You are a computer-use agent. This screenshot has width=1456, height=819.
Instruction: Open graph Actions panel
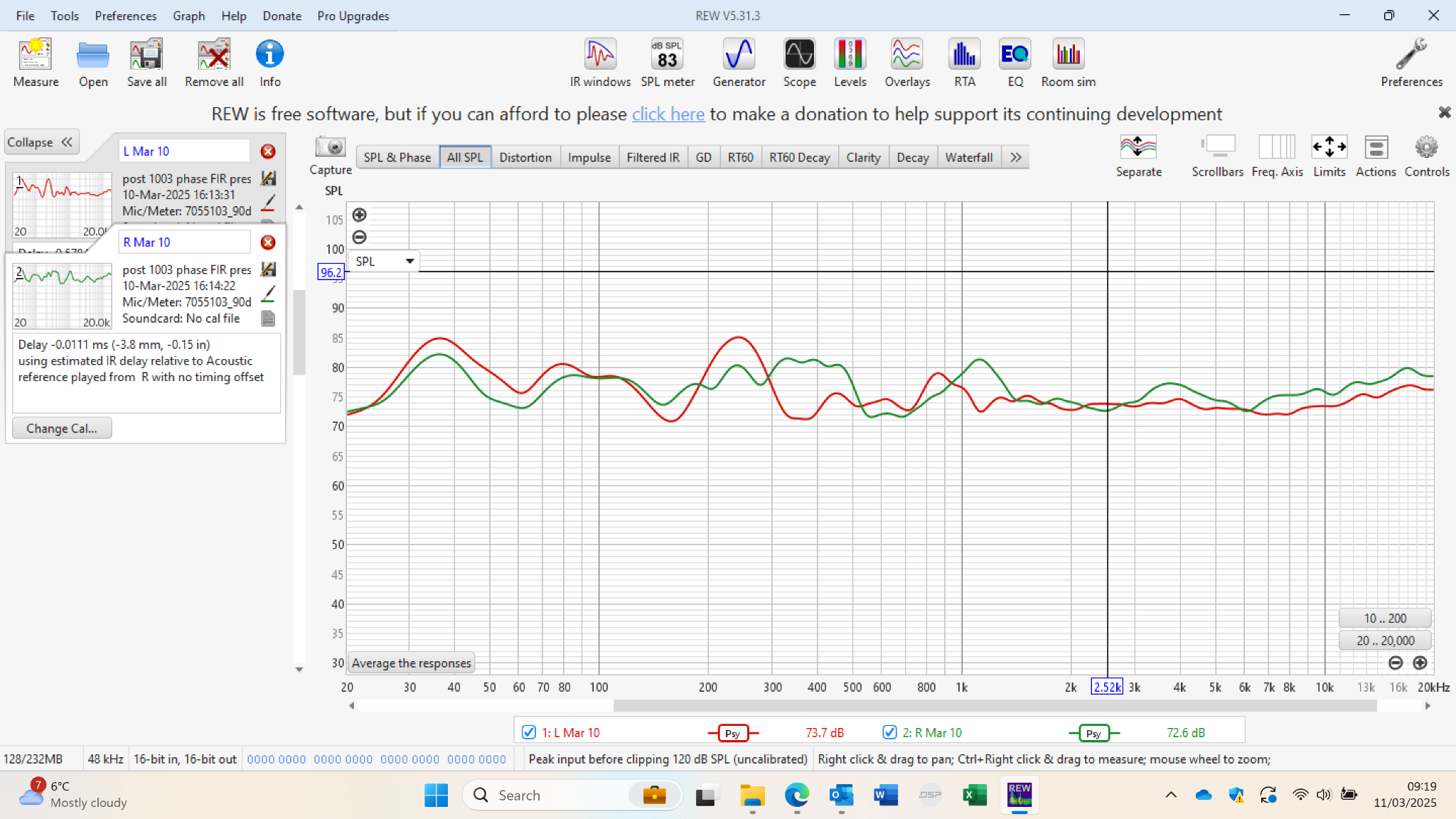pos(1376,156)
